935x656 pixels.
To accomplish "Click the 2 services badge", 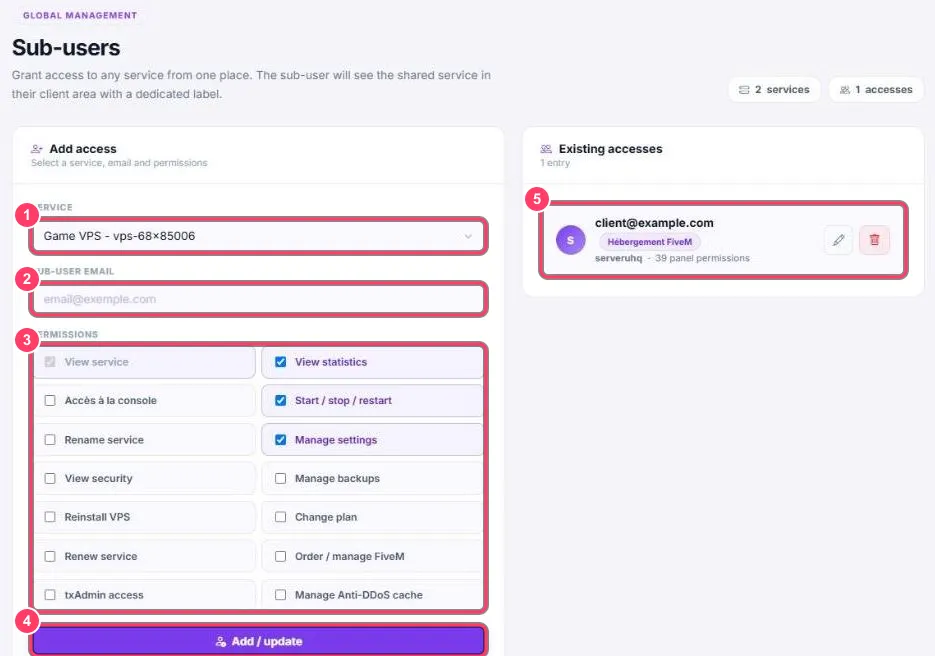I will coord(774,90).
